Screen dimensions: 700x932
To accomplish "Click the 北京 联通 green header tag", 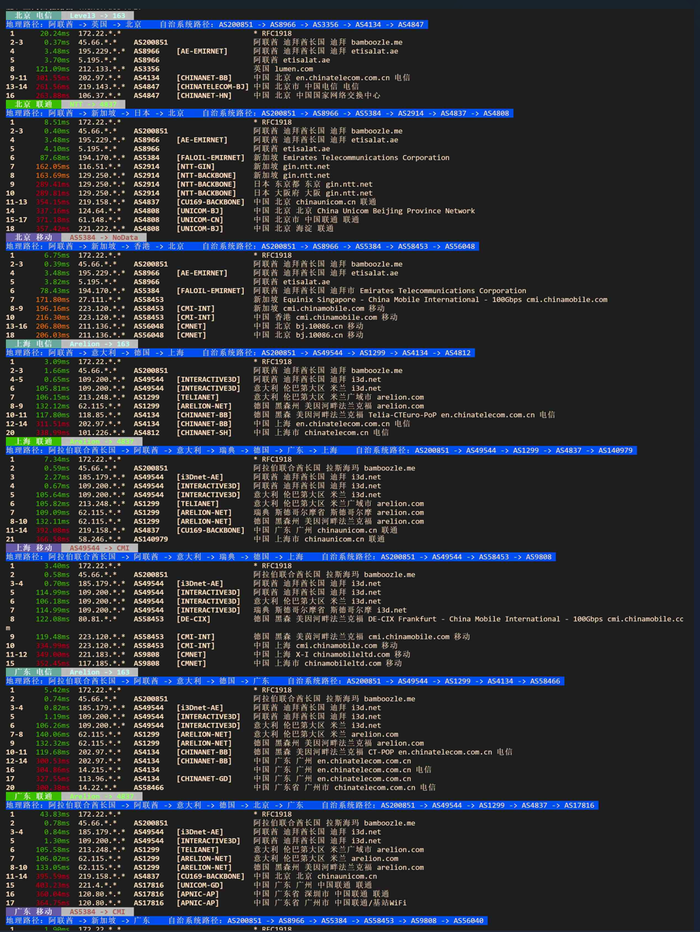I will click(x=33, y=104).
